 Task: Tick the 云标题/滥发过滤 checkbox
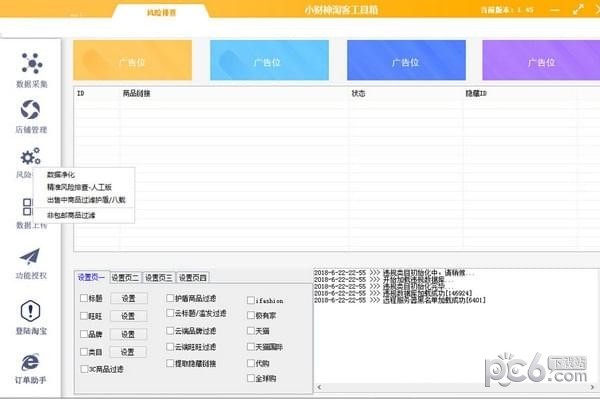170,313
